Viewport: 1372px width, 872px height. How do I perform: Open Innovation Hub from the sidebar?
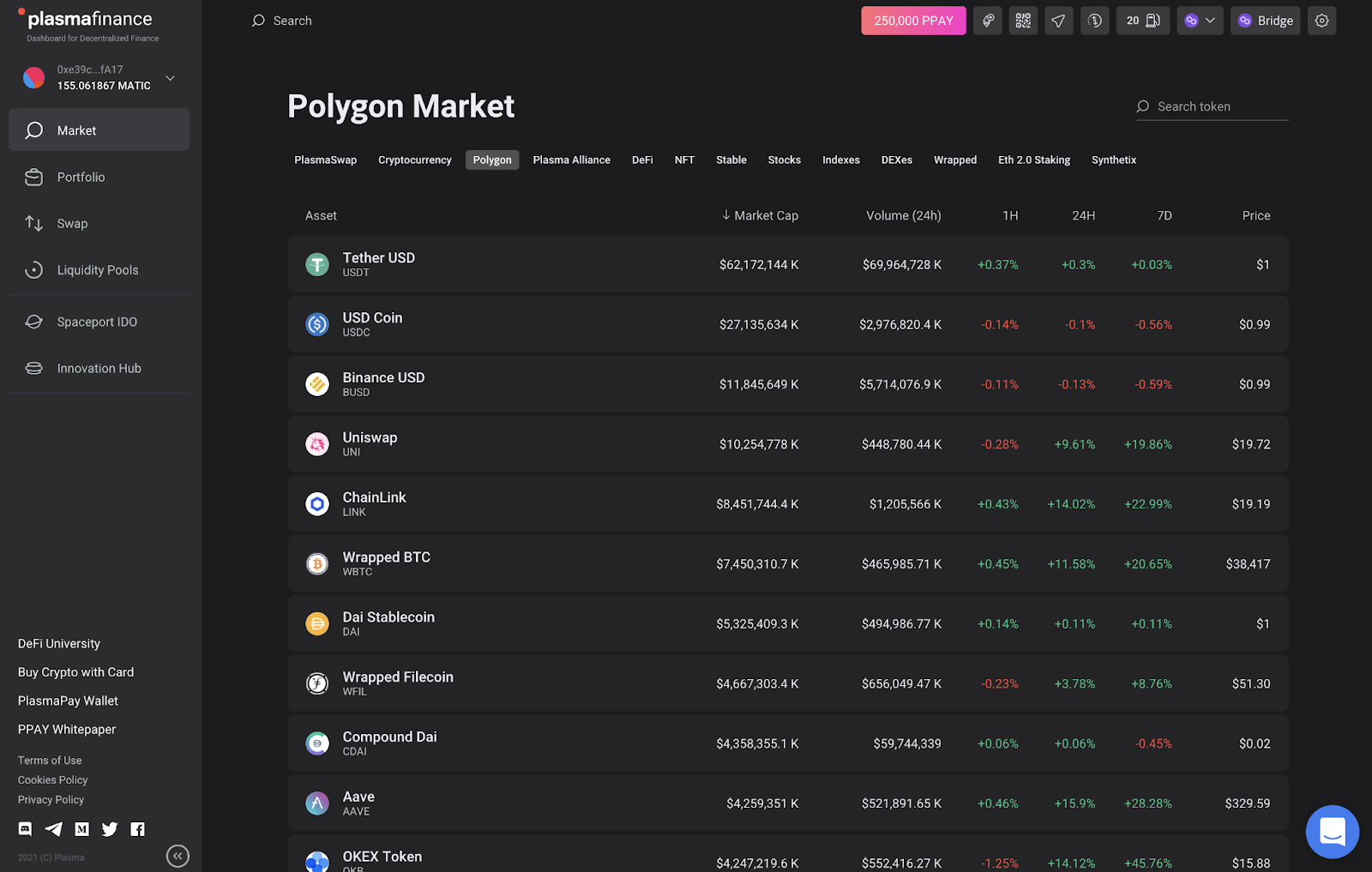[99, 368]
